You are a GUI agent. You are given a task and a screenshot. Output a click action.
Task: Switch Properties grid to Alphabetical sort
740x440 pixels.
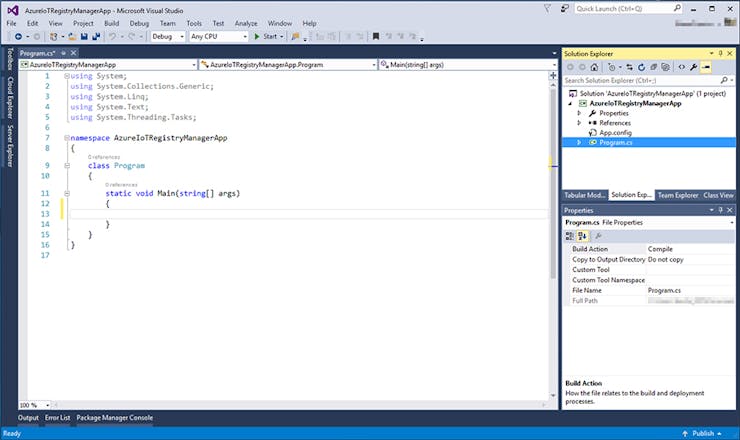point(582,236)
